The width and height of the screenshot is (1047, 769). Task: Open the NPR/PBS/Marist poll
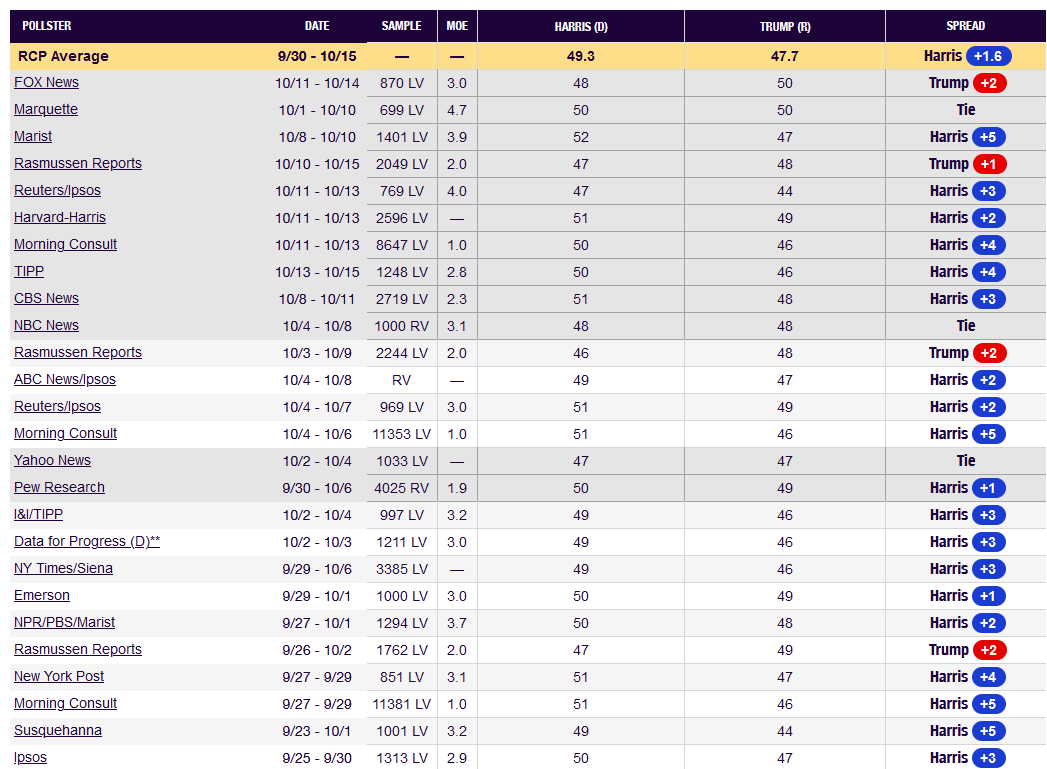[64, 623]
